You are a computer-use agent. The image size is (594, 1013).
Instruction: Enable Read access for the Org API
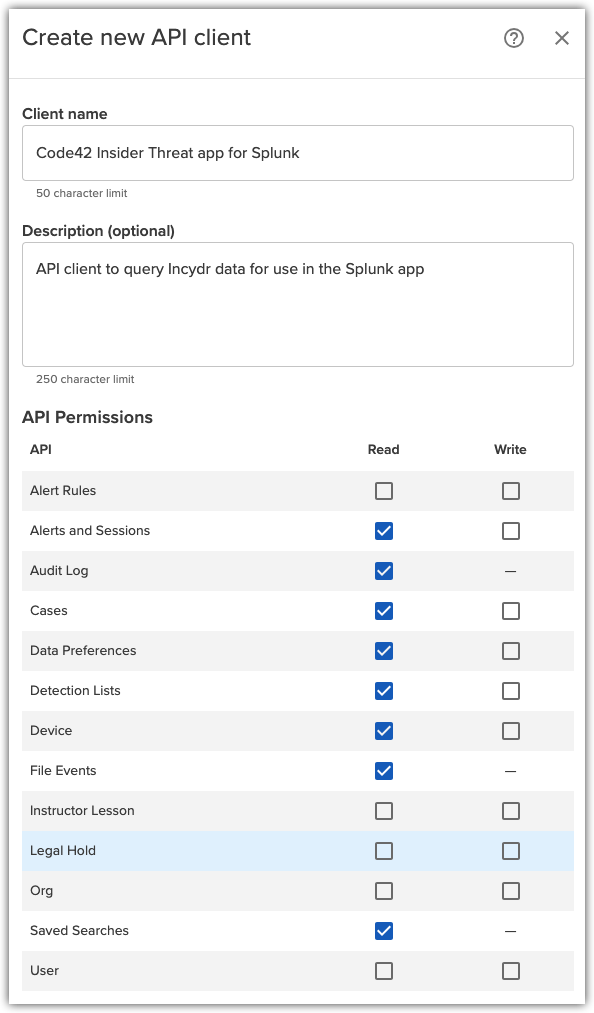[x=383, y=890]
